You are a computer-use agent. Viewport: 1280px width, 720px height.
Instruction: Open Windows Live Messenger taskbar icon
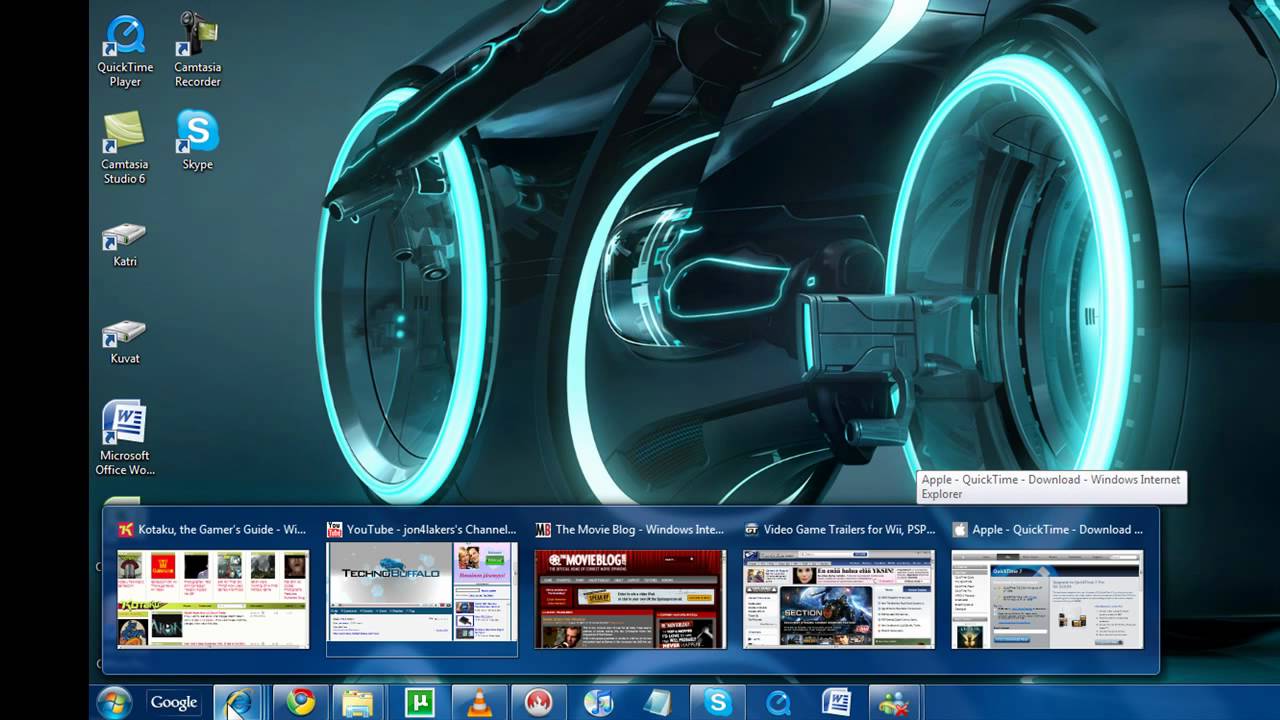tap(894, 702)
